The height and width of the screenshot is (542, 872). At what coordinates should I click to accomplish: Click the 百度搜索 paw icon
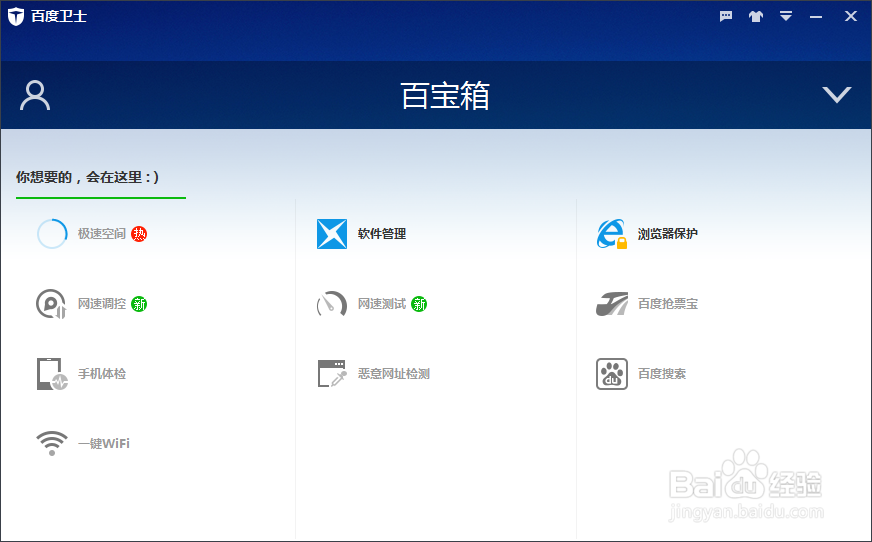coord(612,374)
